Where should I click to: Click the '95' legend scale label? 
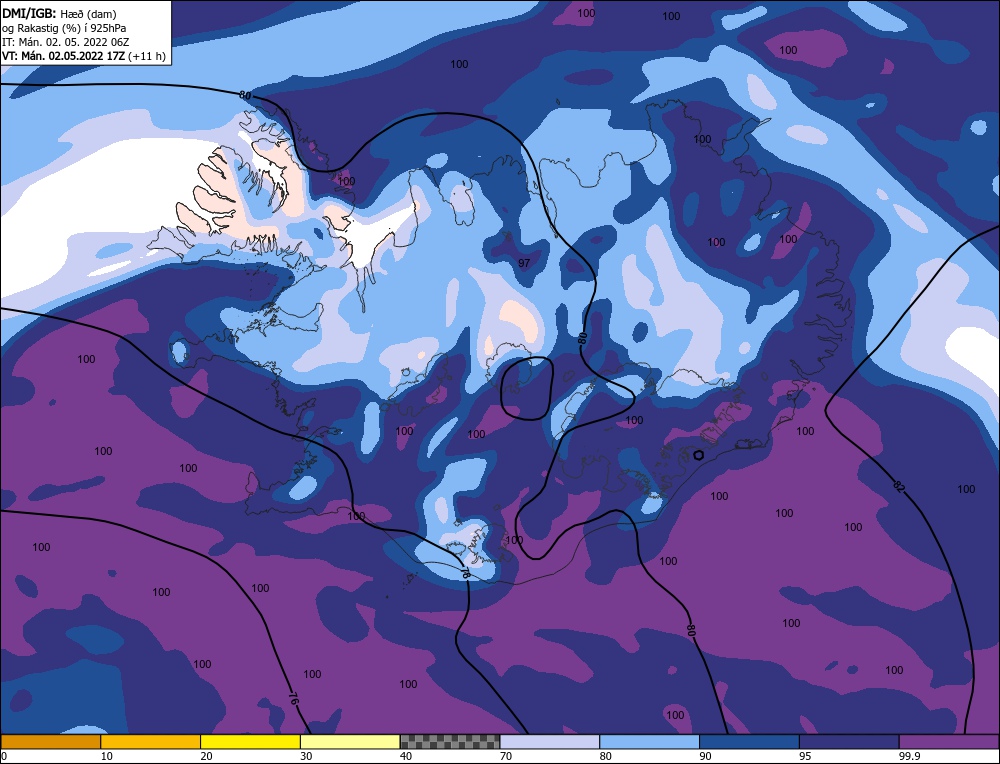coord(805,756)
